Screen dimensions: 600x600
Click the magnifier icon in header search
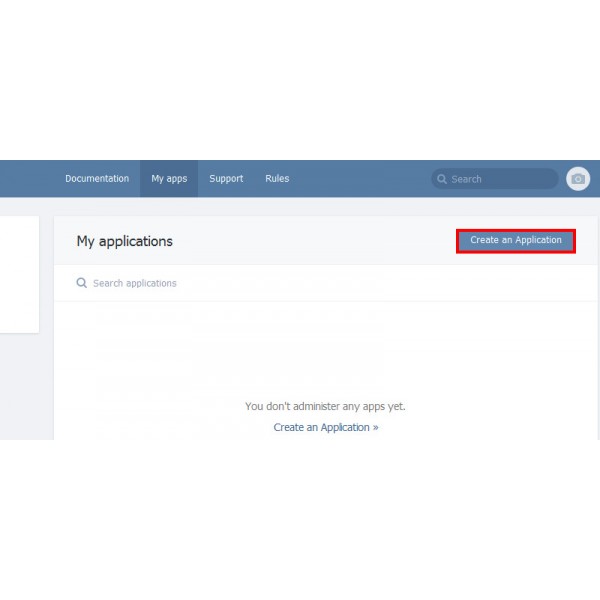(442, 179)
